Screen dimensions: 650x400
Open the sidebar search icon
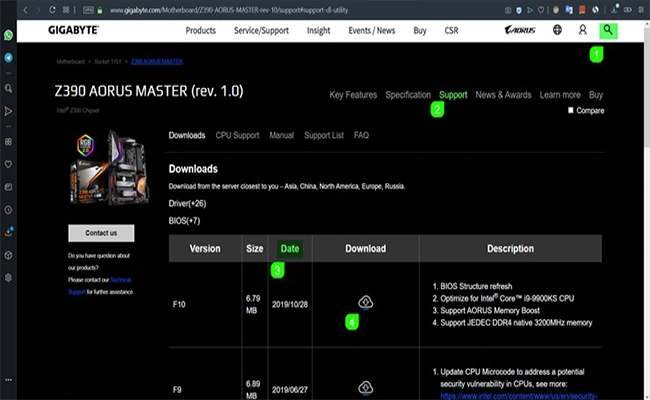8,88
